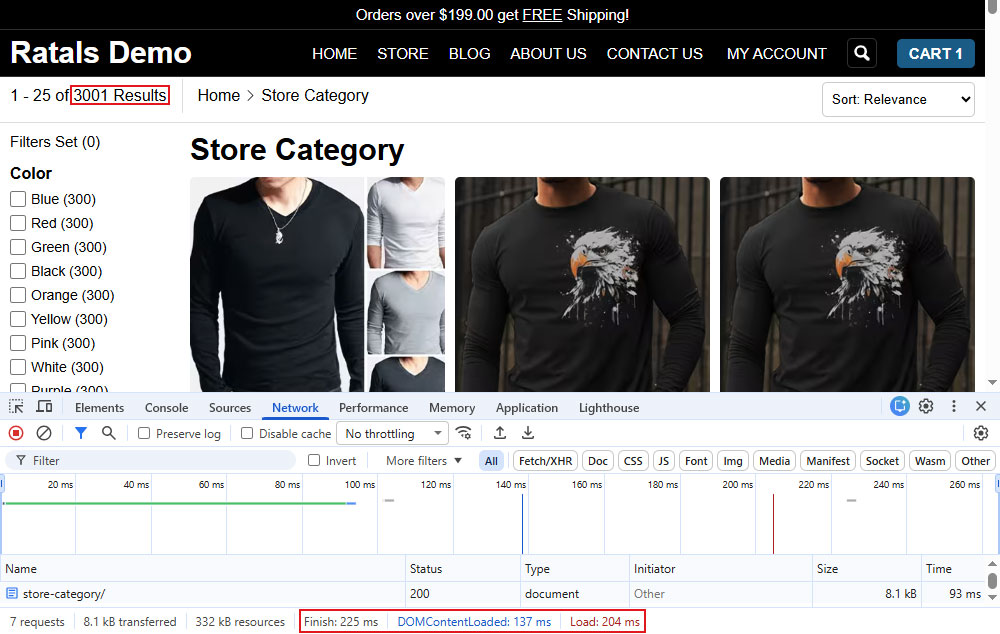Image resolution: width=1000 pixels, height=634 pixels.
Task: Click the site search magnifier icon
Action: tap(862, 53)
